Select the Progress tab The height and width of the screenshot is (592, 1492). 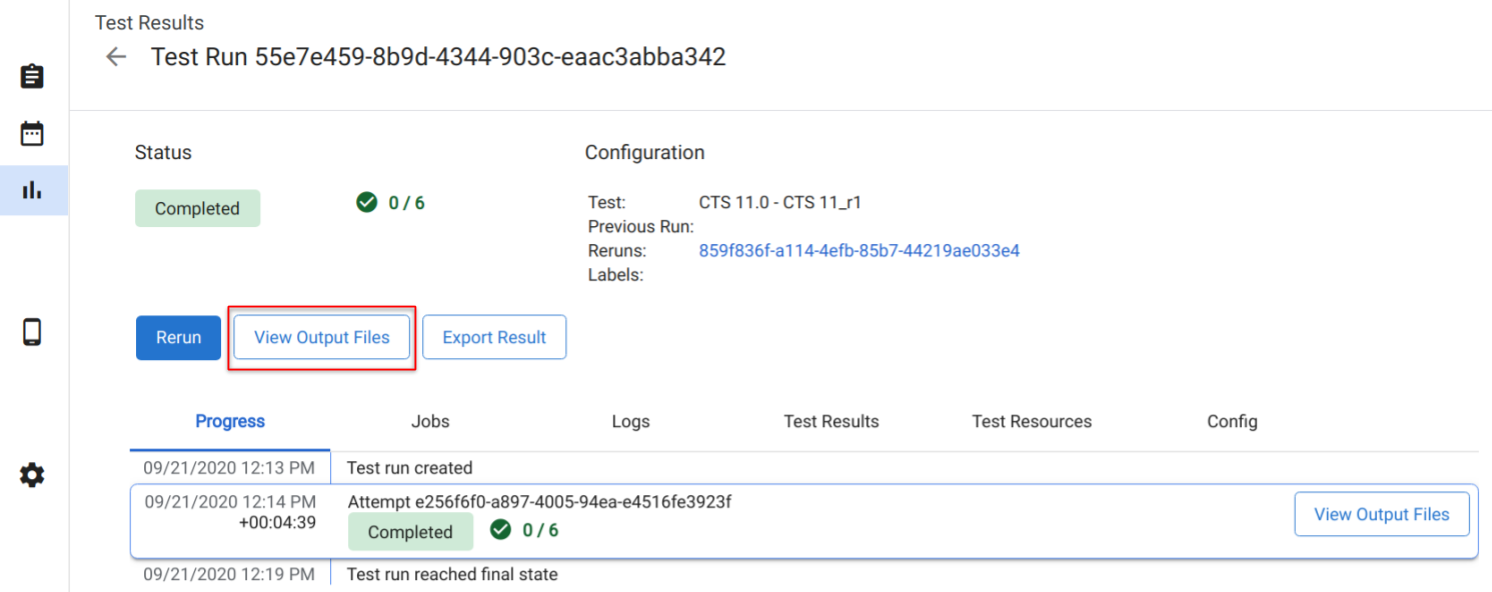(x=230, y=421)
